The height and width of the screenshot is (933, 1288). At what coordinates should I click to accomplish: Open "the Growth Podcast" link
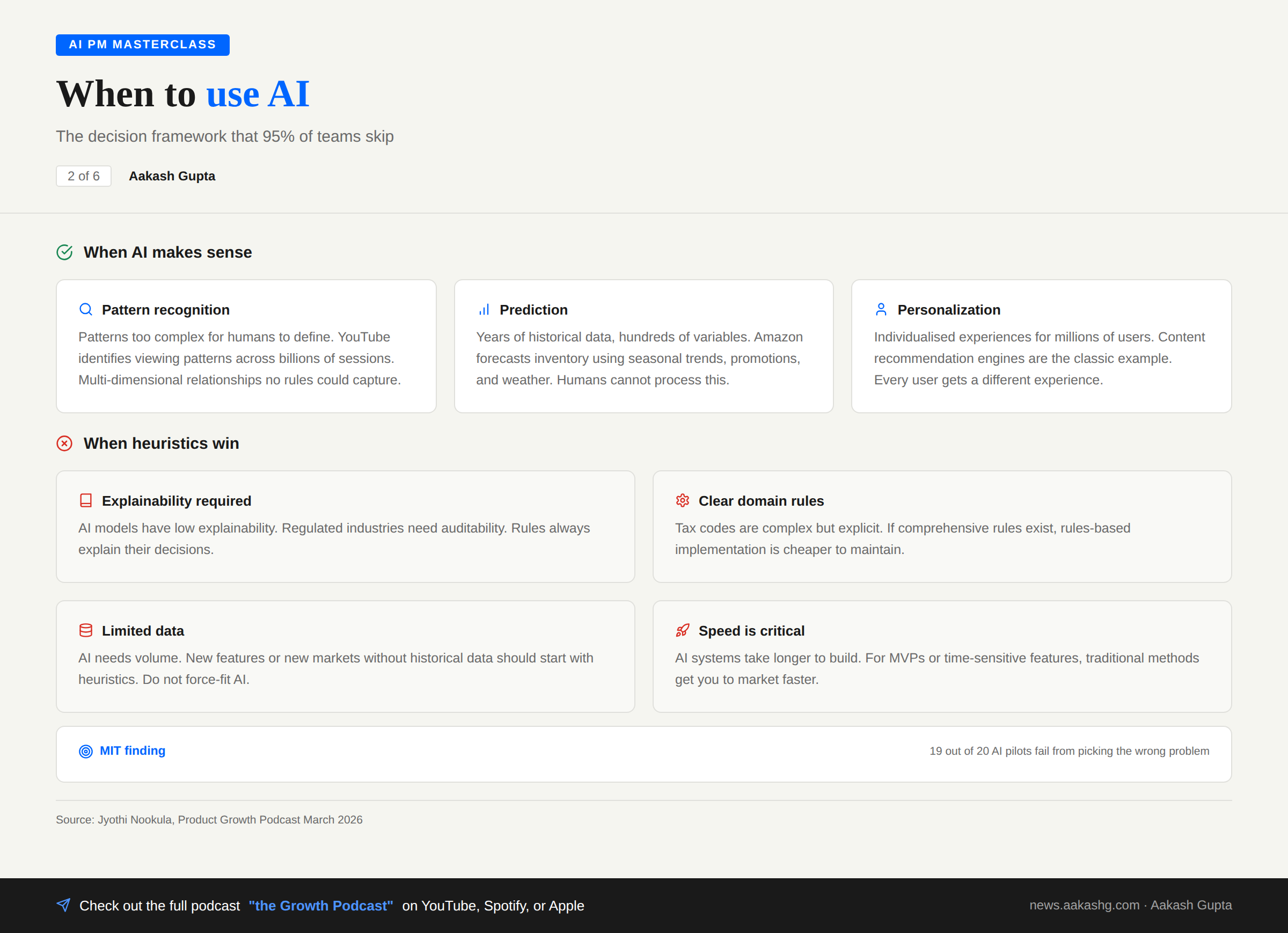click(321, 906)
